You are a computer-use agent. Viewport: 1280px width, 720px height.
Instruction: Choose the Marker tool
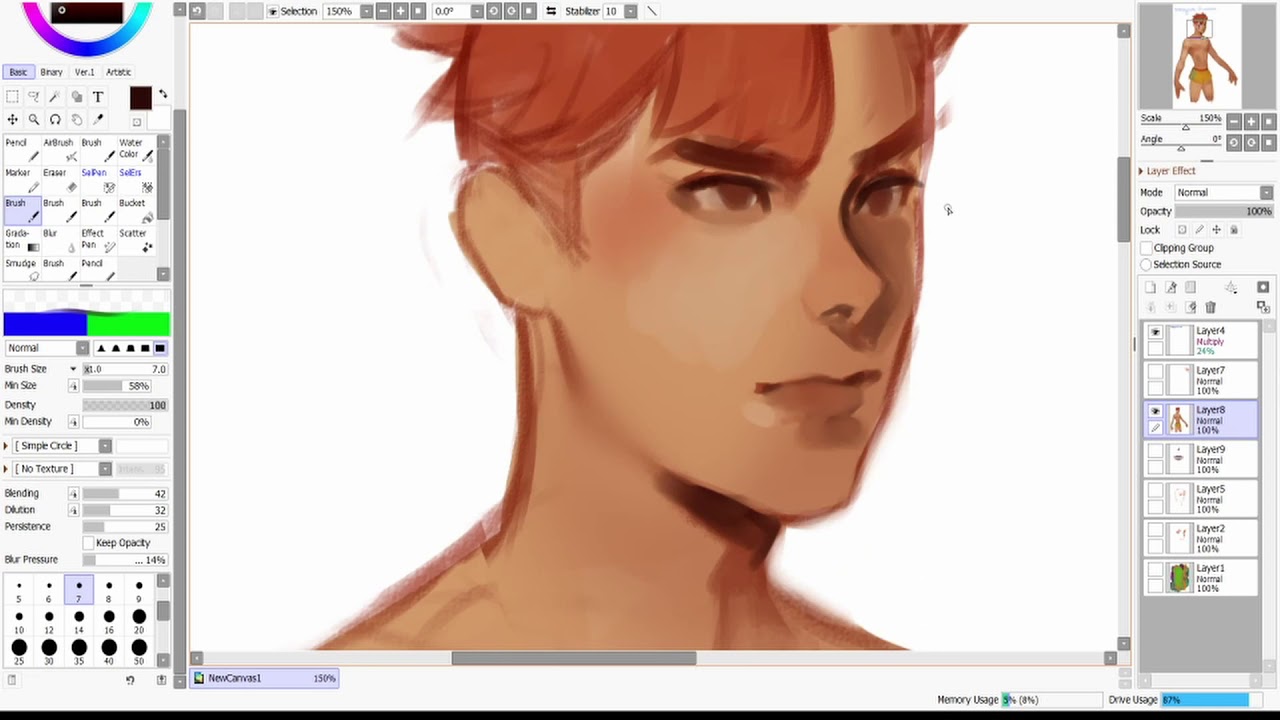(20, 180)
